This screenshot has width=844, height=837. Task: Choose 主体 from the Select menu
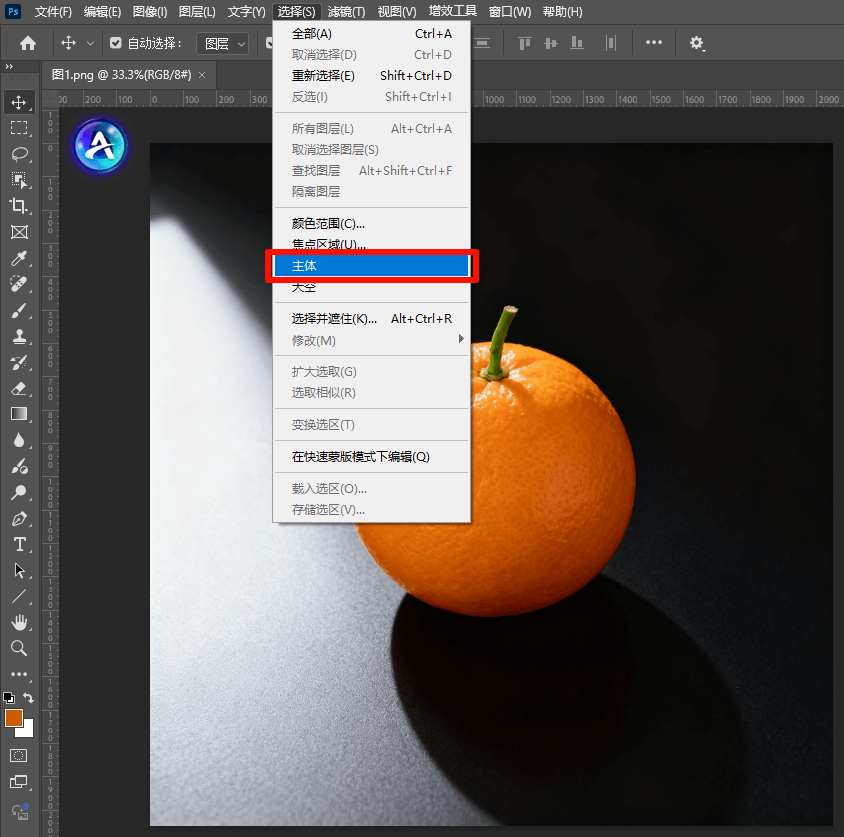(371, 265)
